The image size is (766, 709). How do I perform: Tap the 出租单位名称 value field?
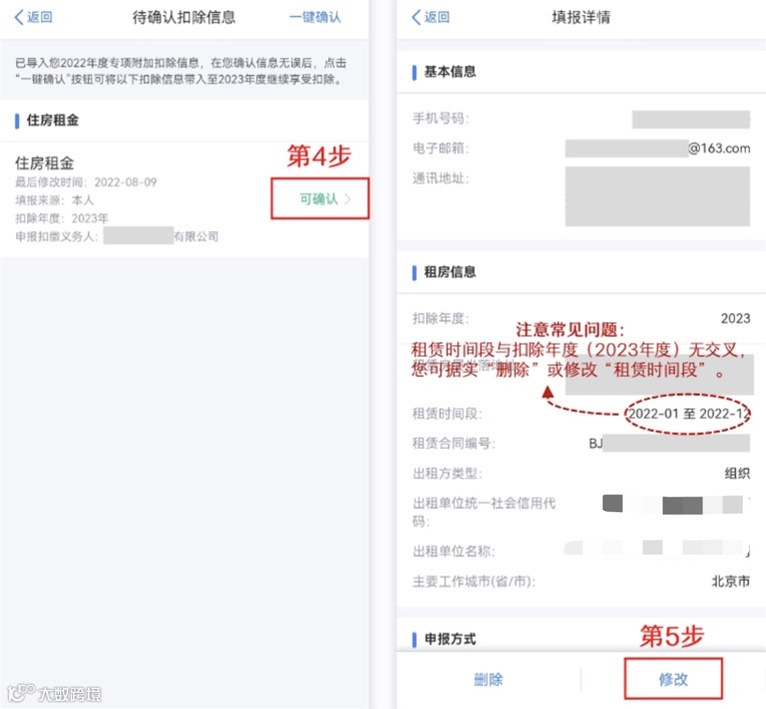click(657, 548)
